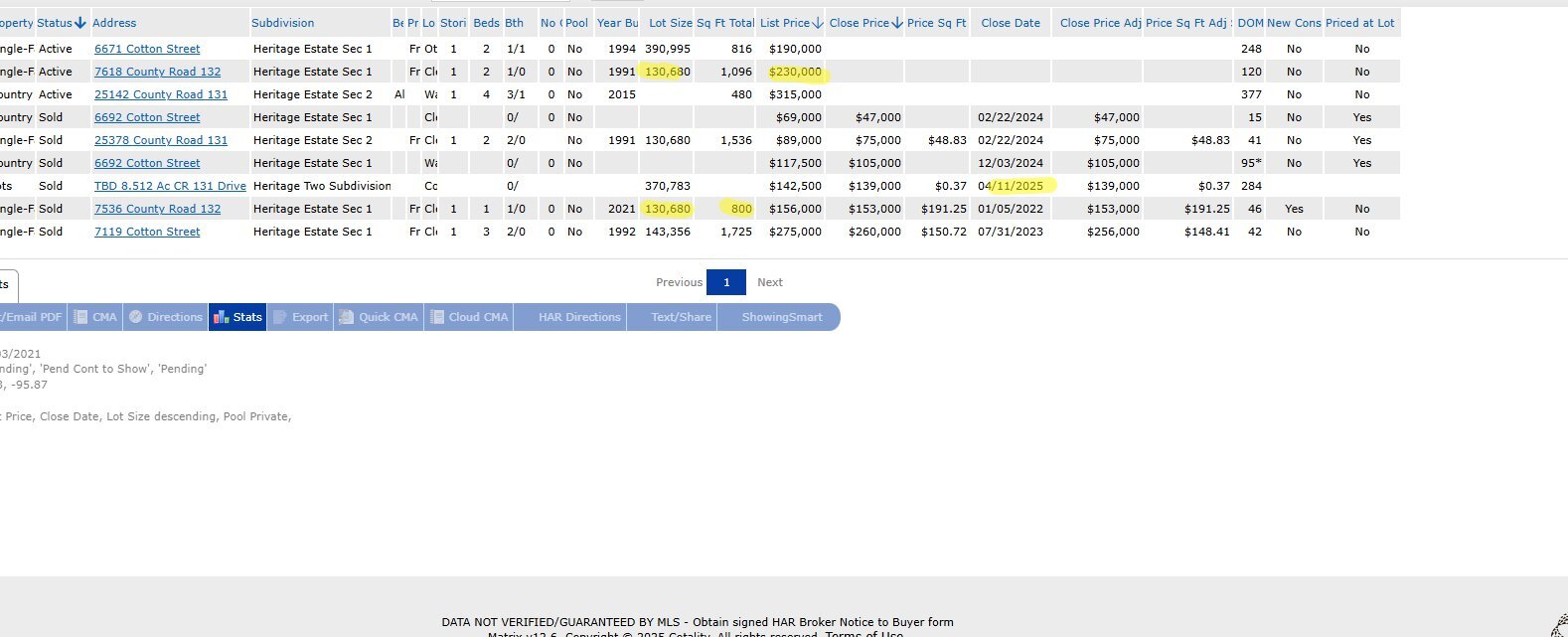The height and width of the screenshot is (637, 1568).
Task: Open the Stats chart icon button
Action: tap(221, 317)
